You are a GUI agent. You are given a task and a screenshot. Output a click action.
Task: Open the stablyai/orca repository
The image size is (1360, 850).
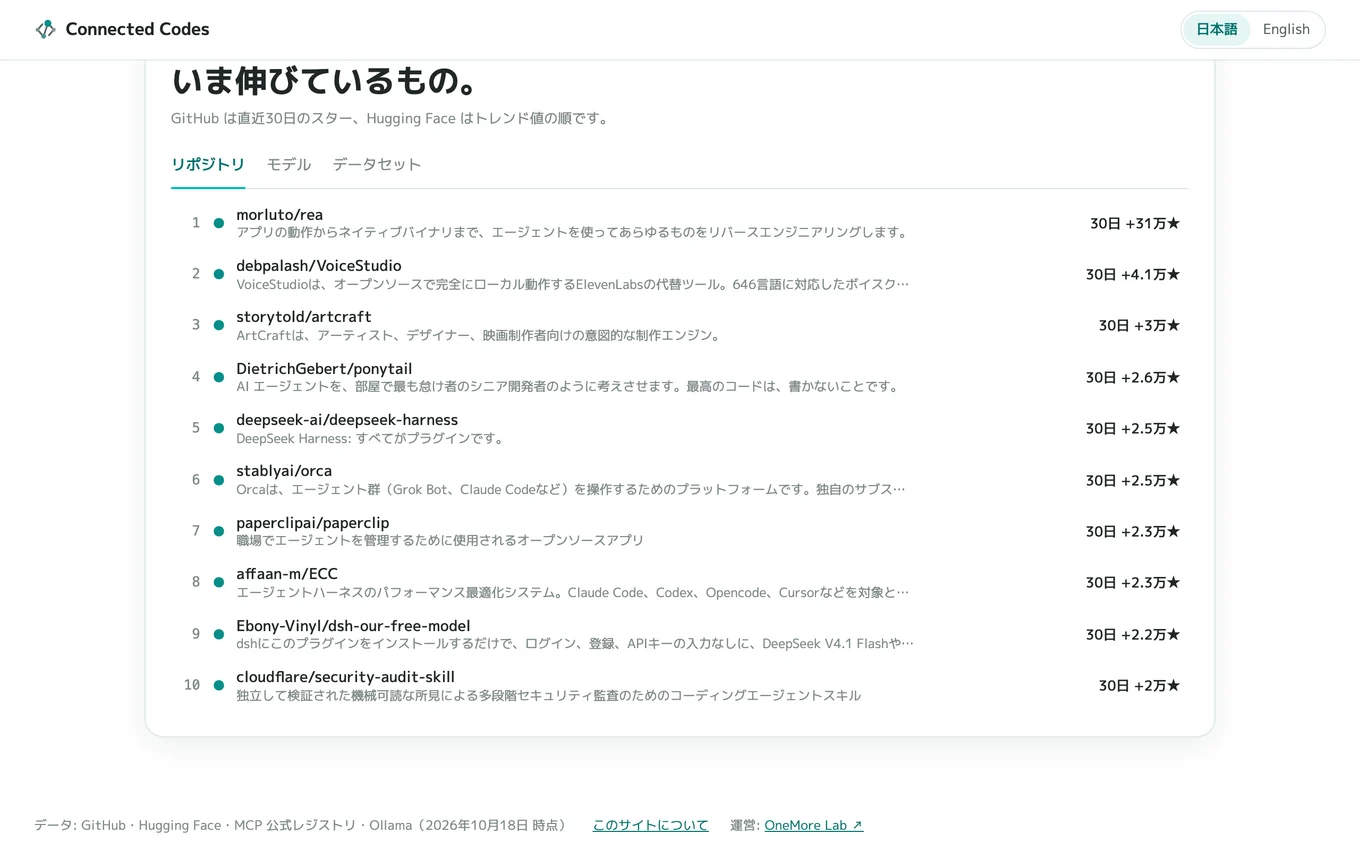[x=284, y=471]
